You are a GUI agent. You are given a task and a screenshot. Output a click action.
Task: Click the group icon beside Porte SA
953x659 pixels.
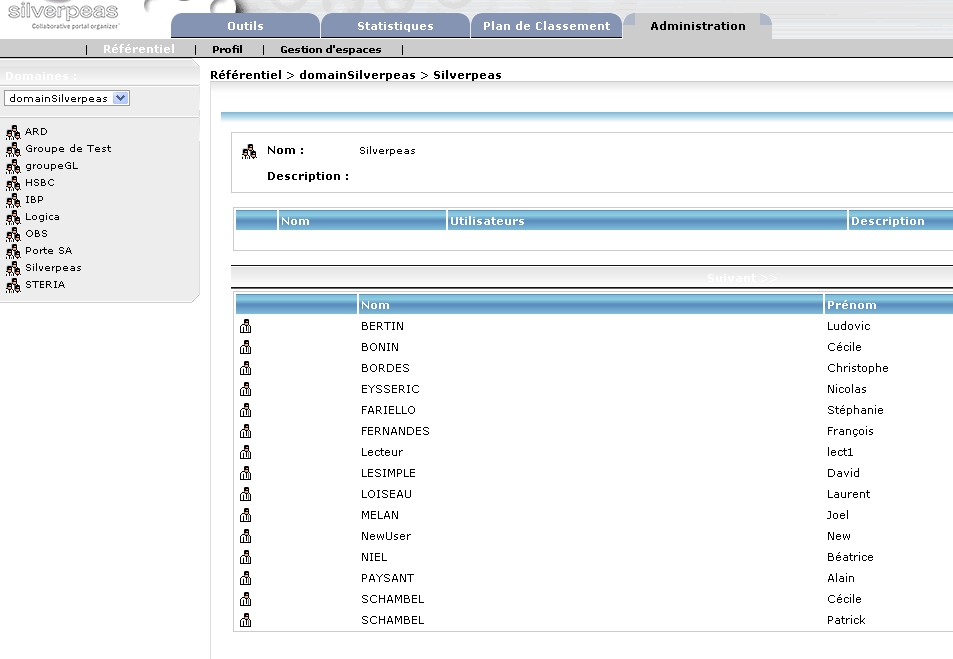pos(13,251)
